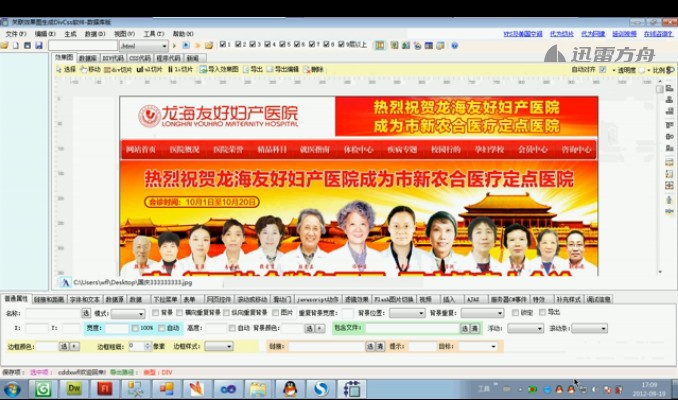
Task: Click the 培训视频 link at top right
Action: (x=624, y=34)
